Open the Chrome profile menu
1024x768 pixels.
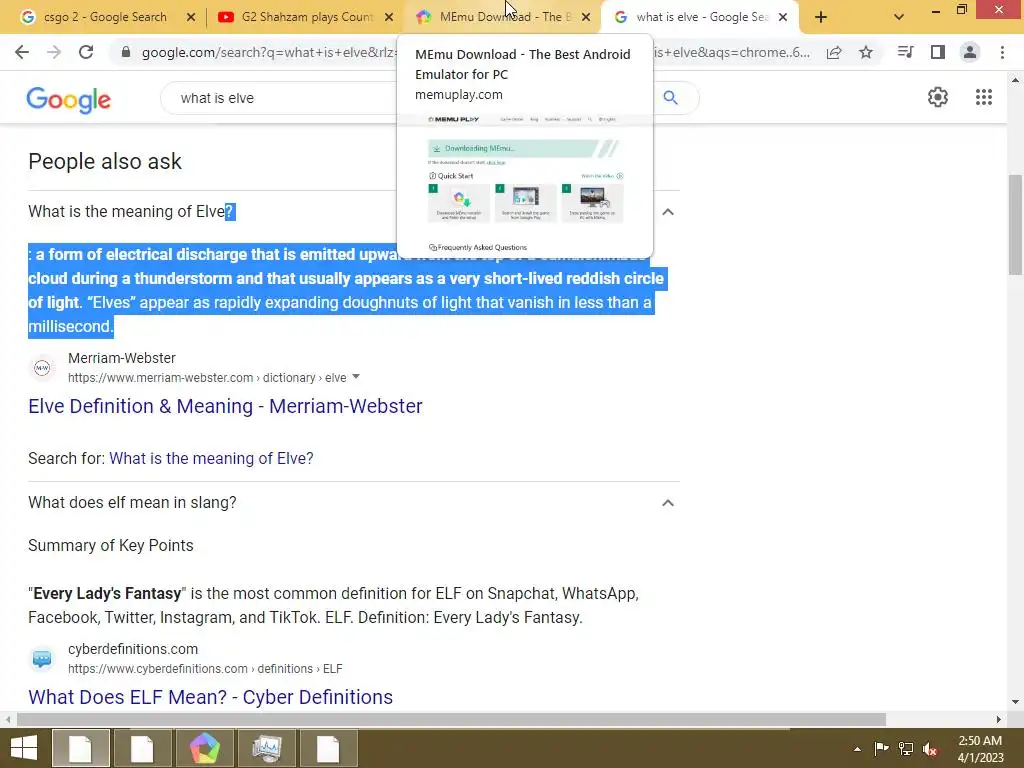coord(970,52)
